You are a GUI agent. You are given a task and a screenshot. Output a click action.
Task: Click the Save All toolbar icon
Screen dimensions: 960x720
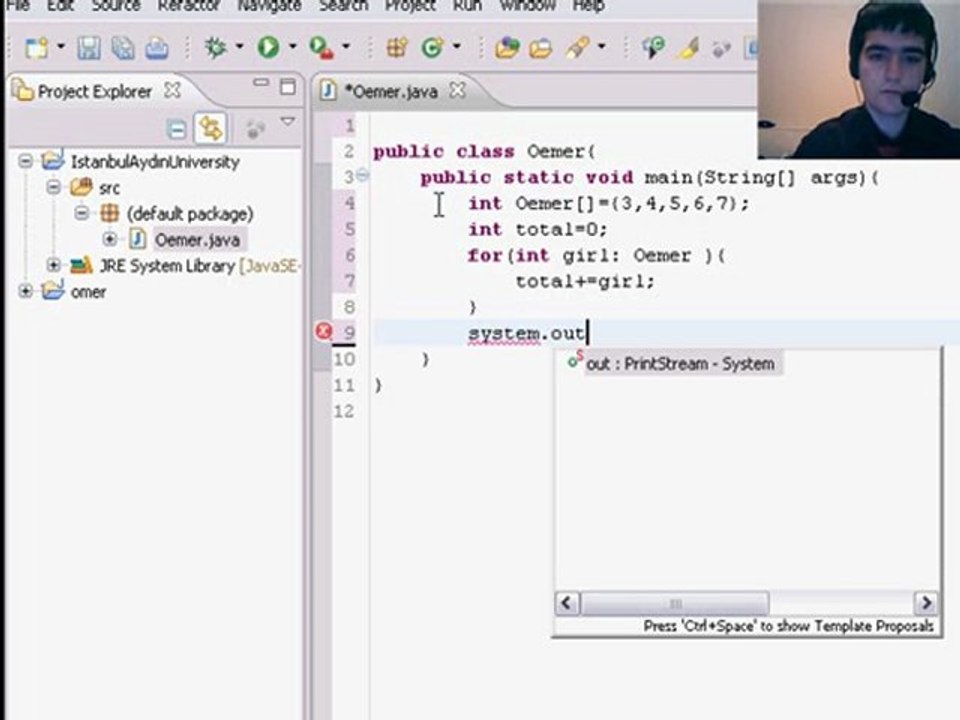(x=123, y=47)
